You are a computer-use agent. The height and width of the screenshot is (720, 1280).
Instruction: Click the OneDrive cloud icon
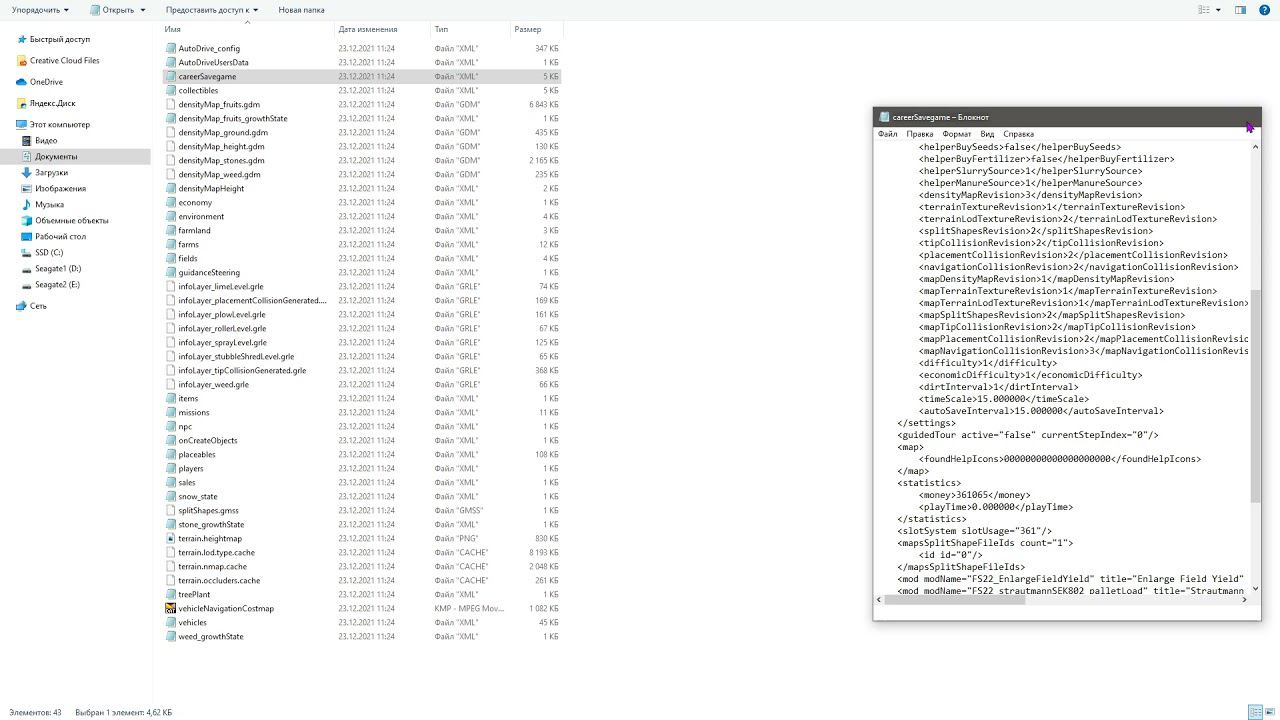(21, 82)
